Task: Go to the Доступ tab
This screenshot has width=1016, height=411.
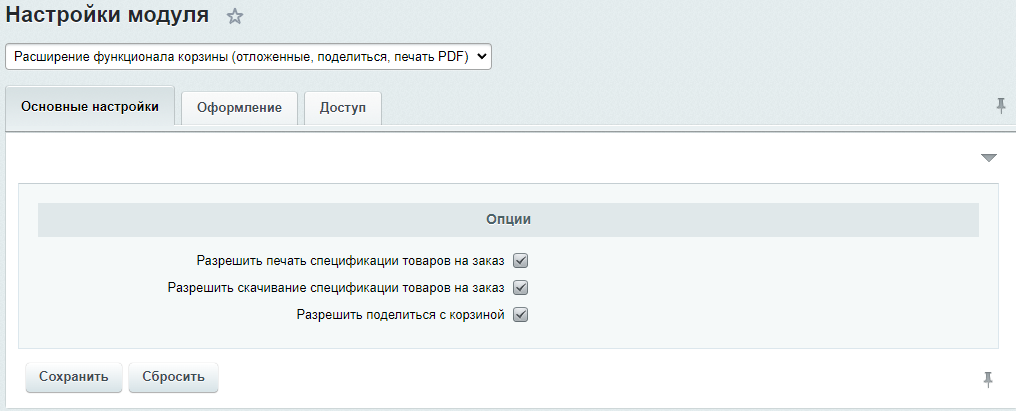Action: point(343,108)
